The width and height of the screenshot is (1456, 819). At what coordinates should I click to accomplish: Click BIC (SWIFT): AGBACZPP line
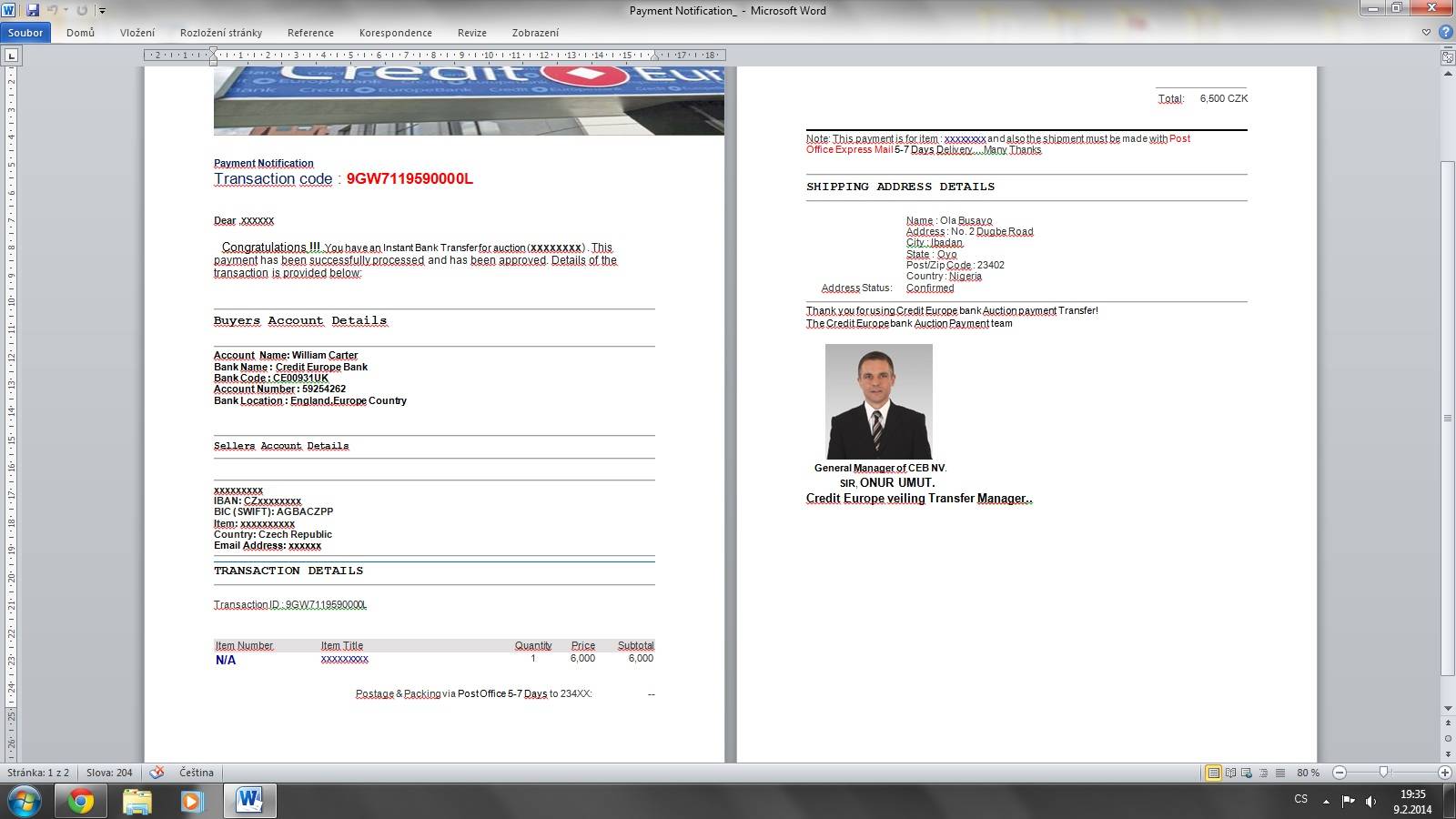(274, 512)
